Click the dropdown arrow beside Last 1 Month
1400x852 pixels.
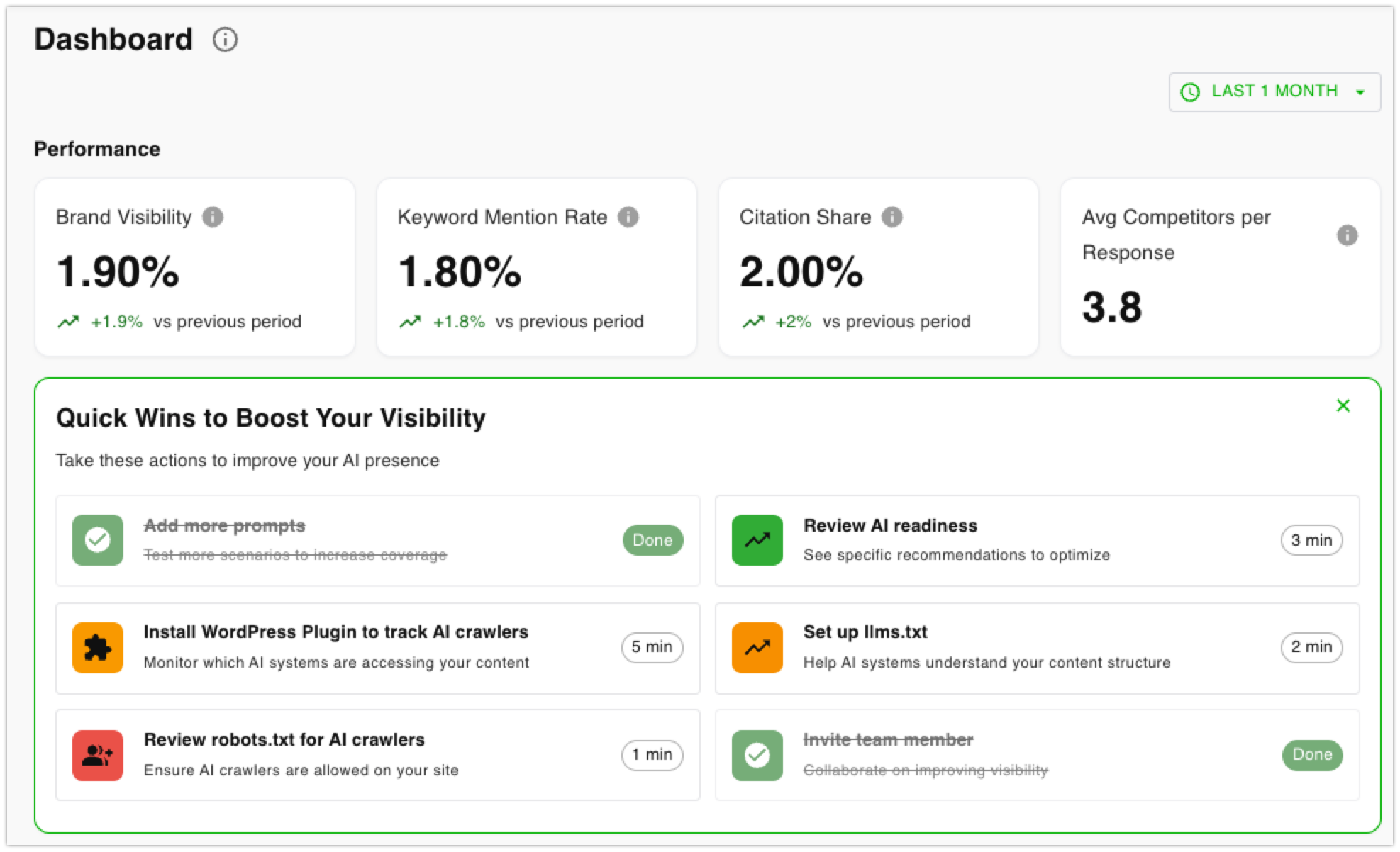tap(1360, 92)
